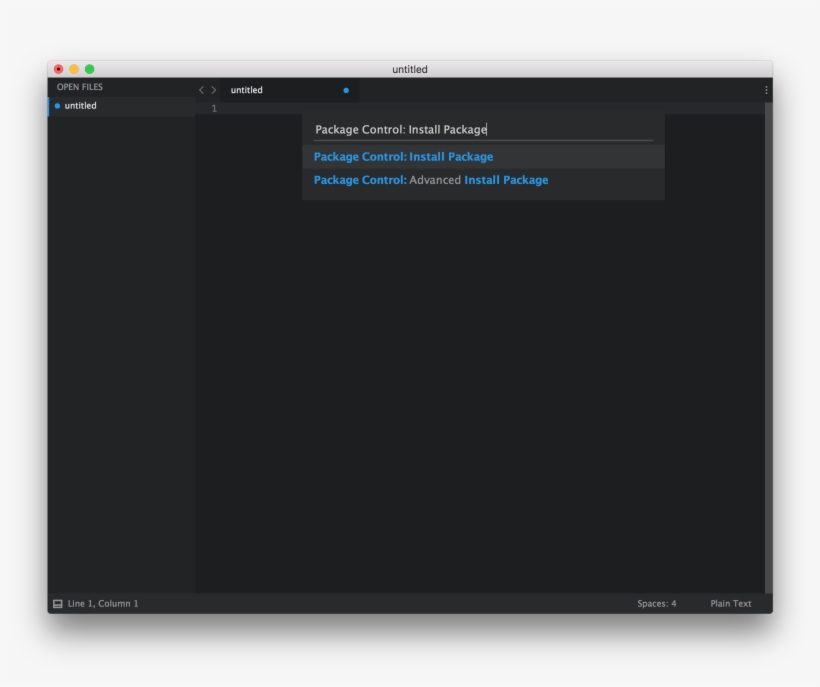Click the blue dot beside untitled in sidebar
820x687 pixels.
(58, 106)
